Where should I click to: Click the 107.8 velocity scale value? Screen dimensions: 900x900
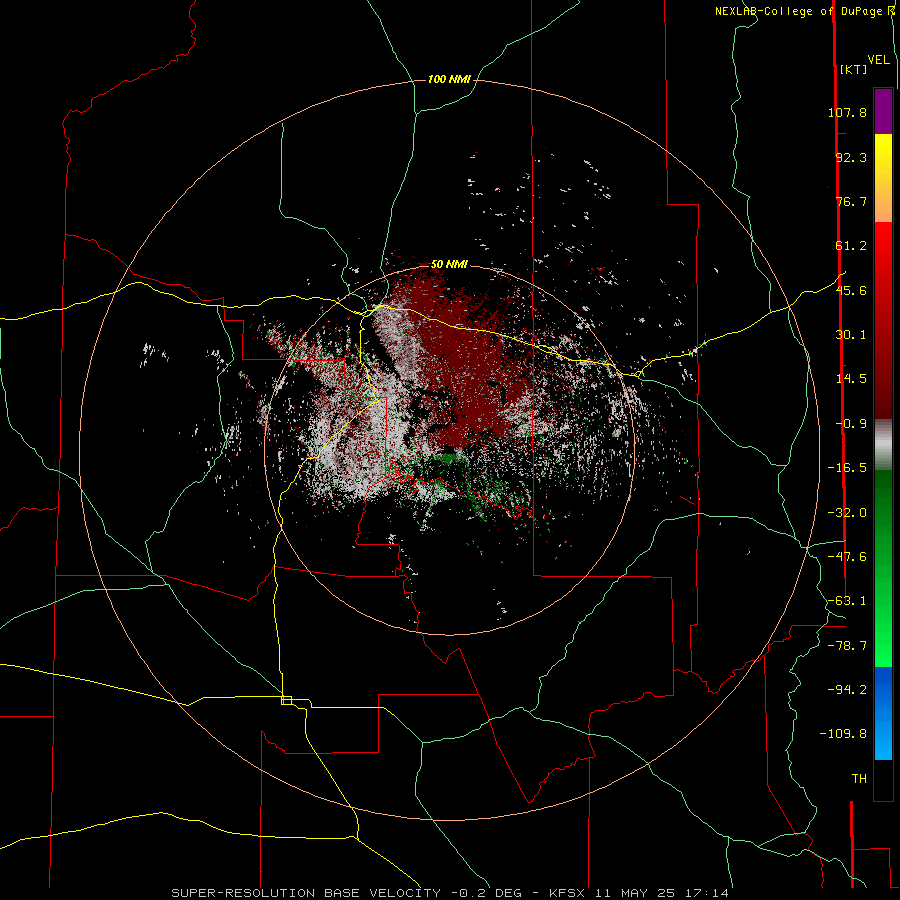pos(847,112)
